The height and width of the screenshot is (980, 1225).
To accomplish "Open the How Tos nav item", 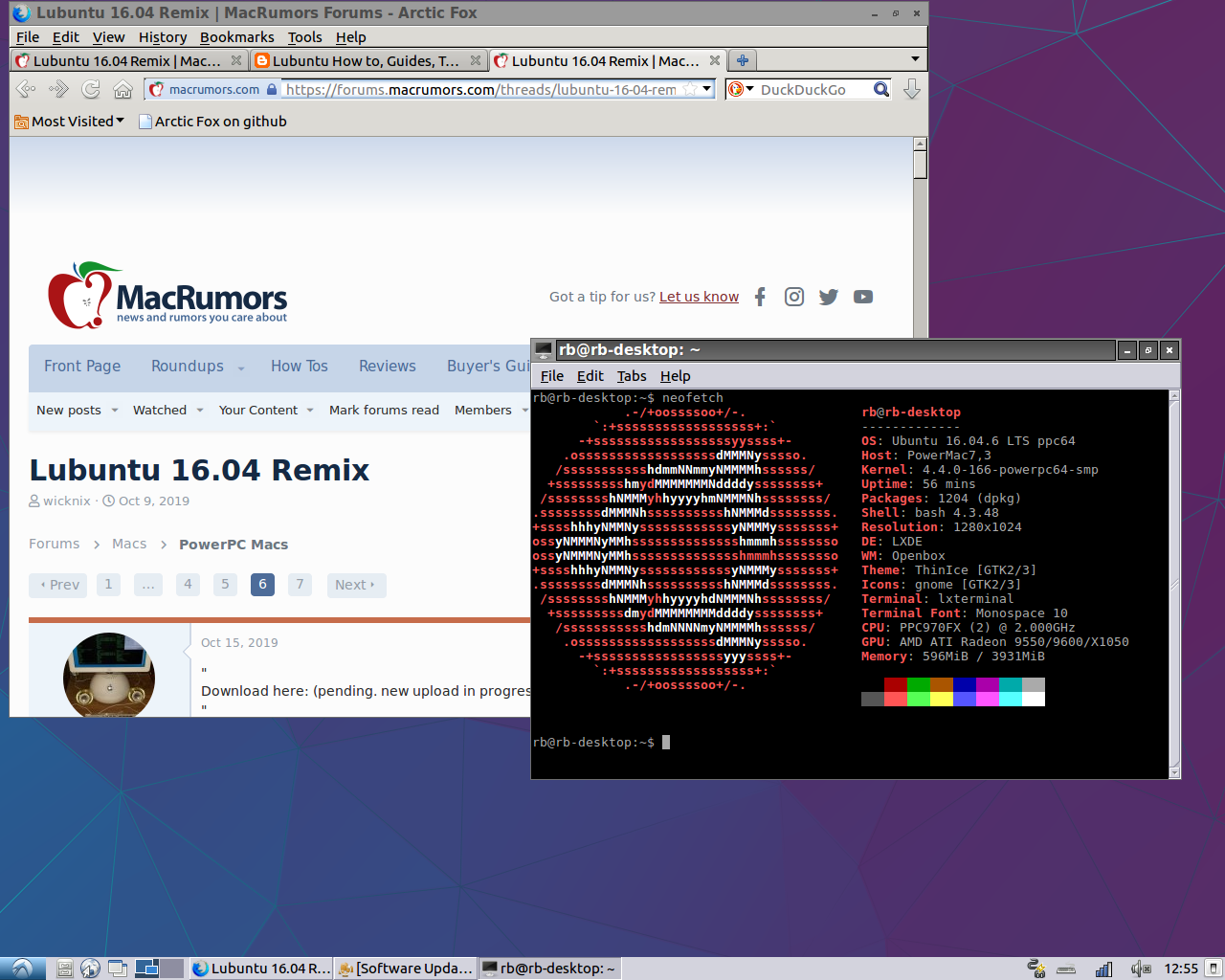I will pyautogui.click(x=300, y=366).
